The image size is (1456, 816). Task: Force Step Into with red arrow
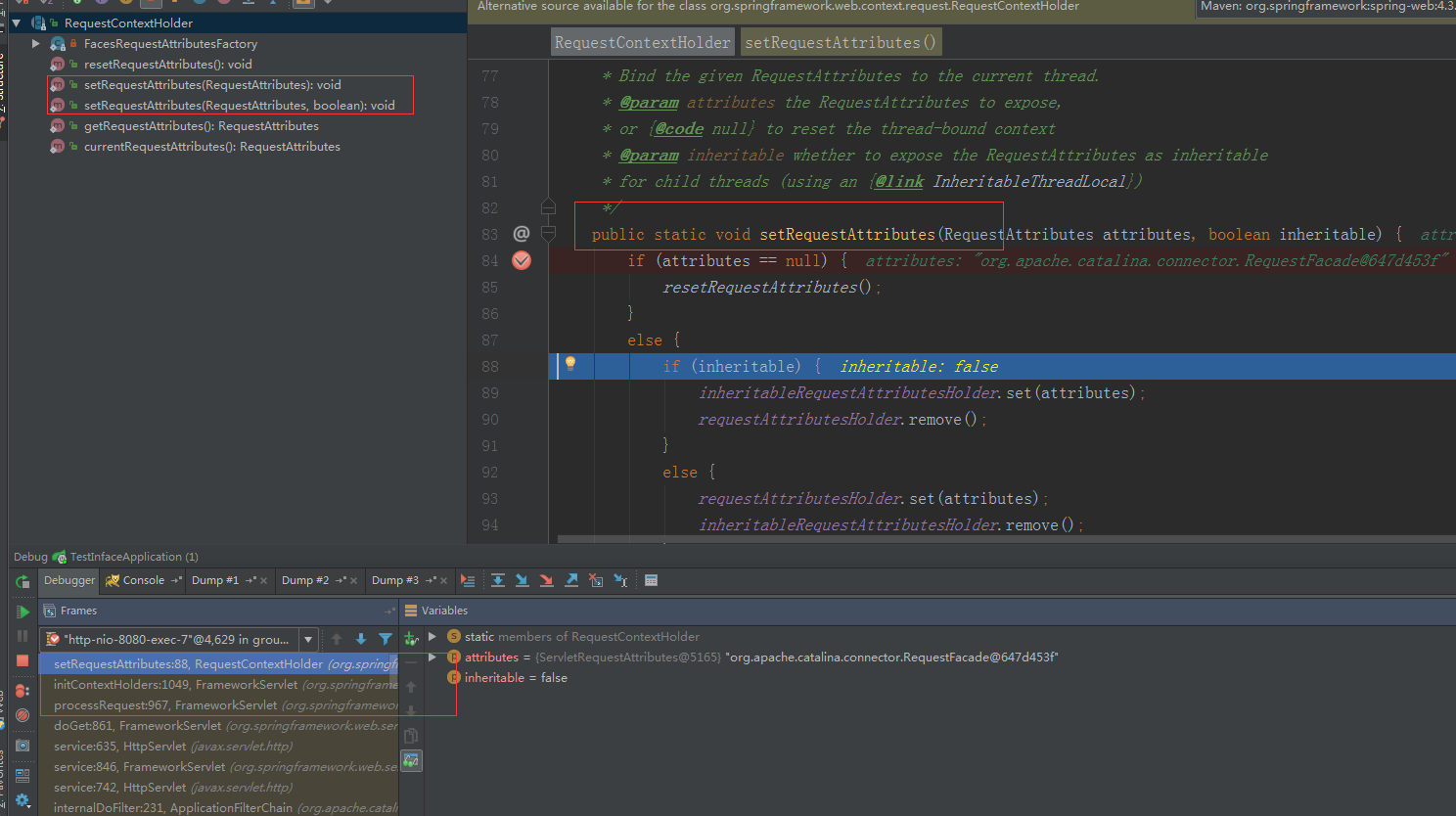coord(547,580)
